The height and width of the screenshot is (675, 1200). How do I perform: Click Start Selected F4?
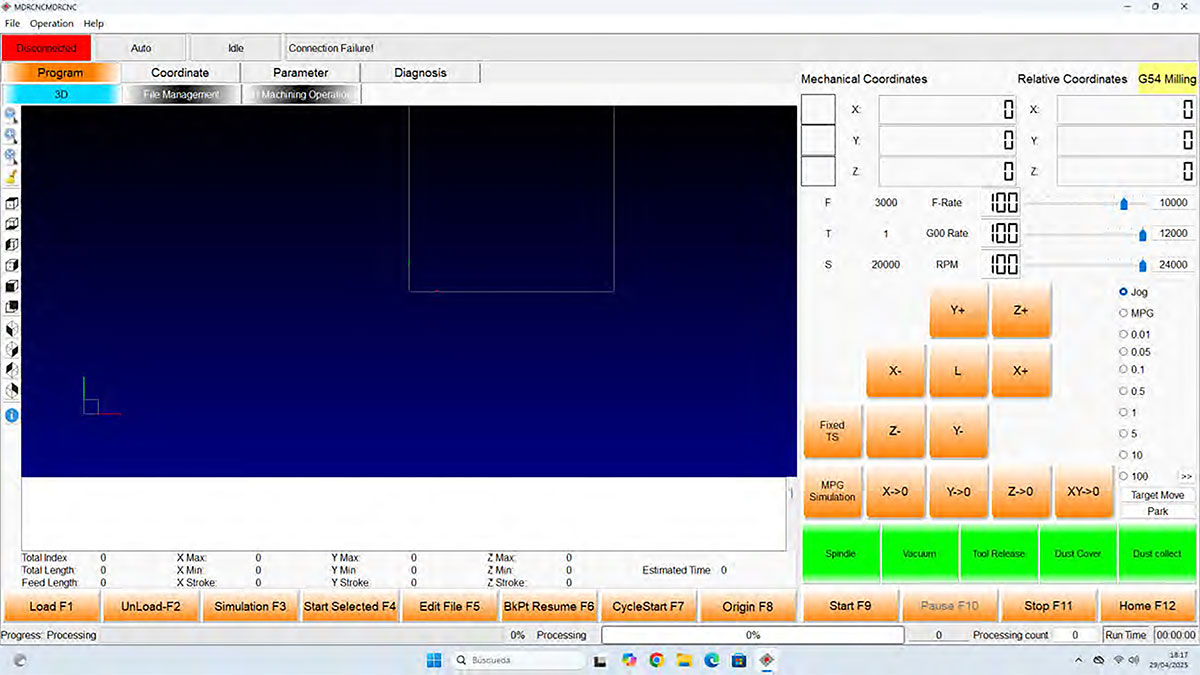tap(350, 606)
